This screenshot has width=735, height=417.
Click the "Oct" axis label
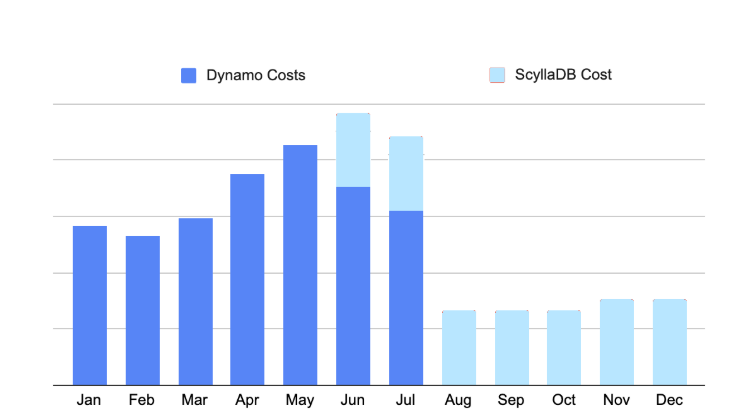coord(564,400)
